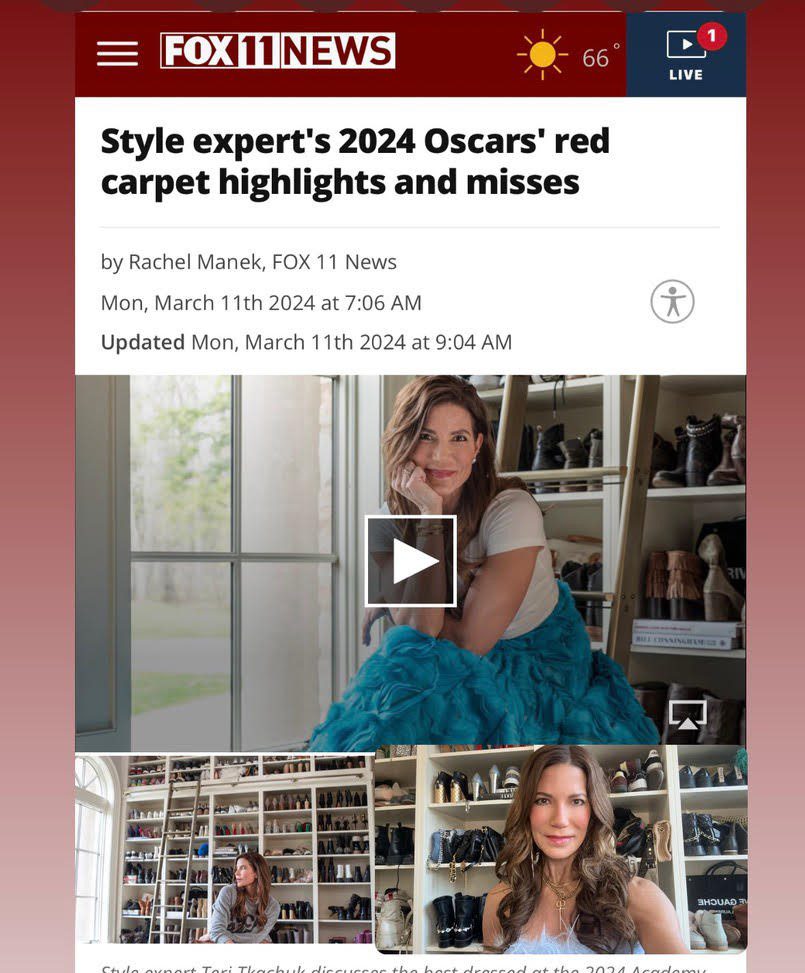Click the 7:06 AM published date
805x973 pixels.
point(261,302)
